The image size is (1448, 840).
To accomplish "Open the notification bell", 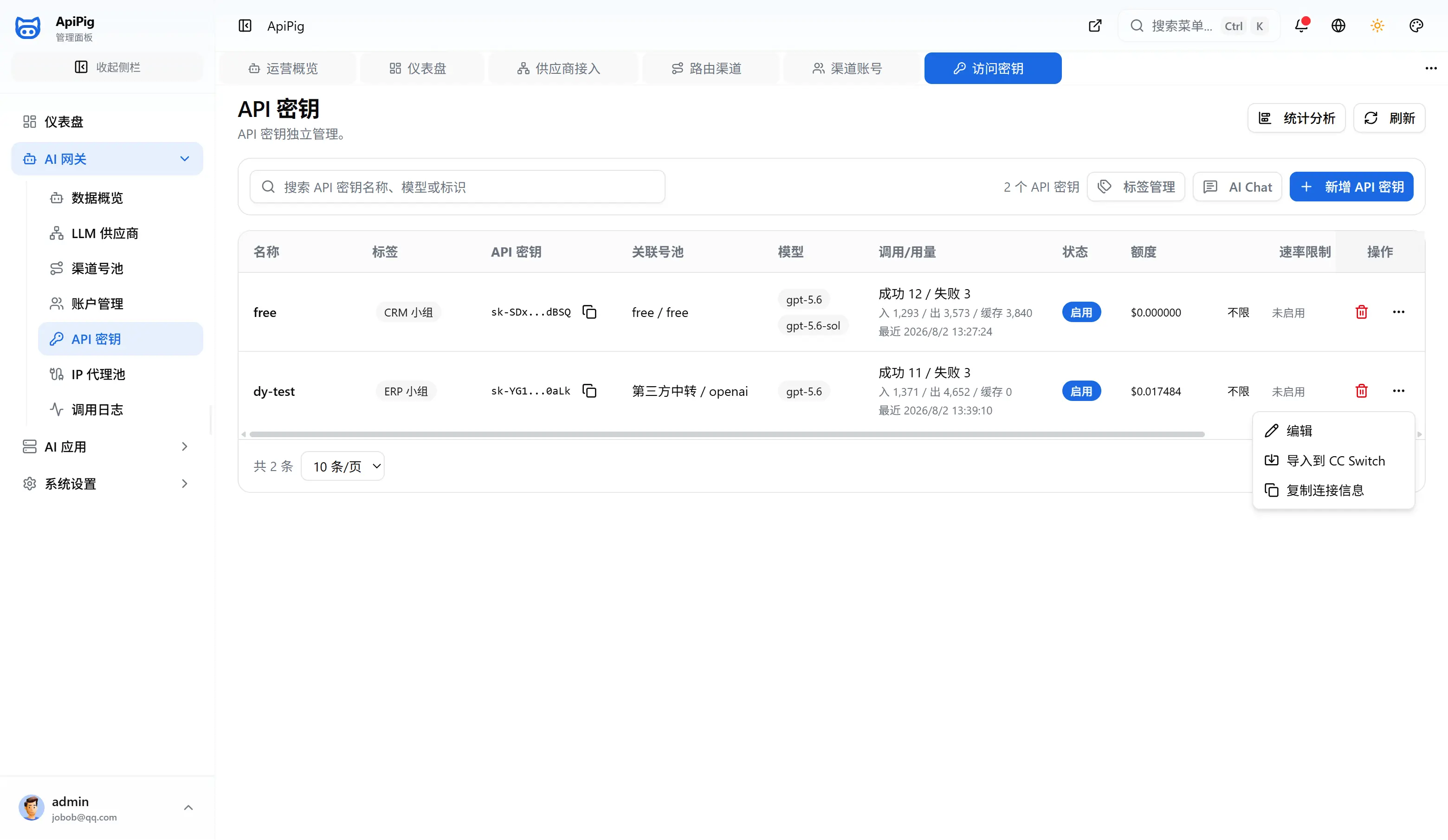I will pos(1301,26).
